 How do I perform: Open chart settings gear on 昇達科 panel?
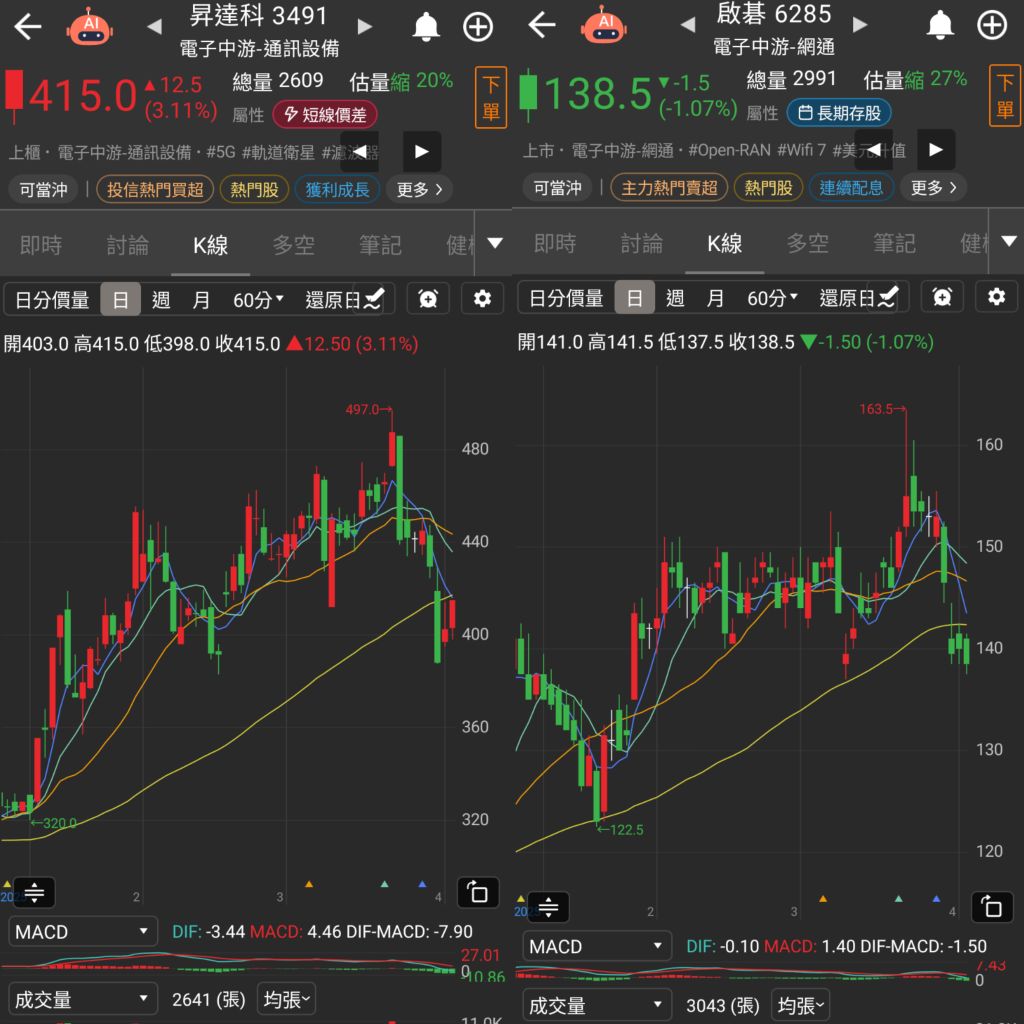coord(482,299)
